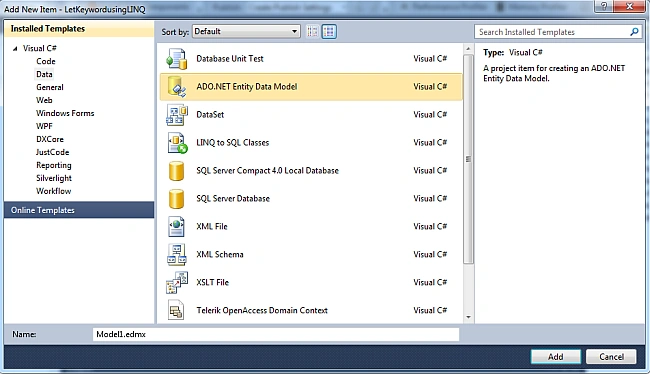Select the Code category
The height and width of the screenshot is (374, 650).
click(46, 61)
